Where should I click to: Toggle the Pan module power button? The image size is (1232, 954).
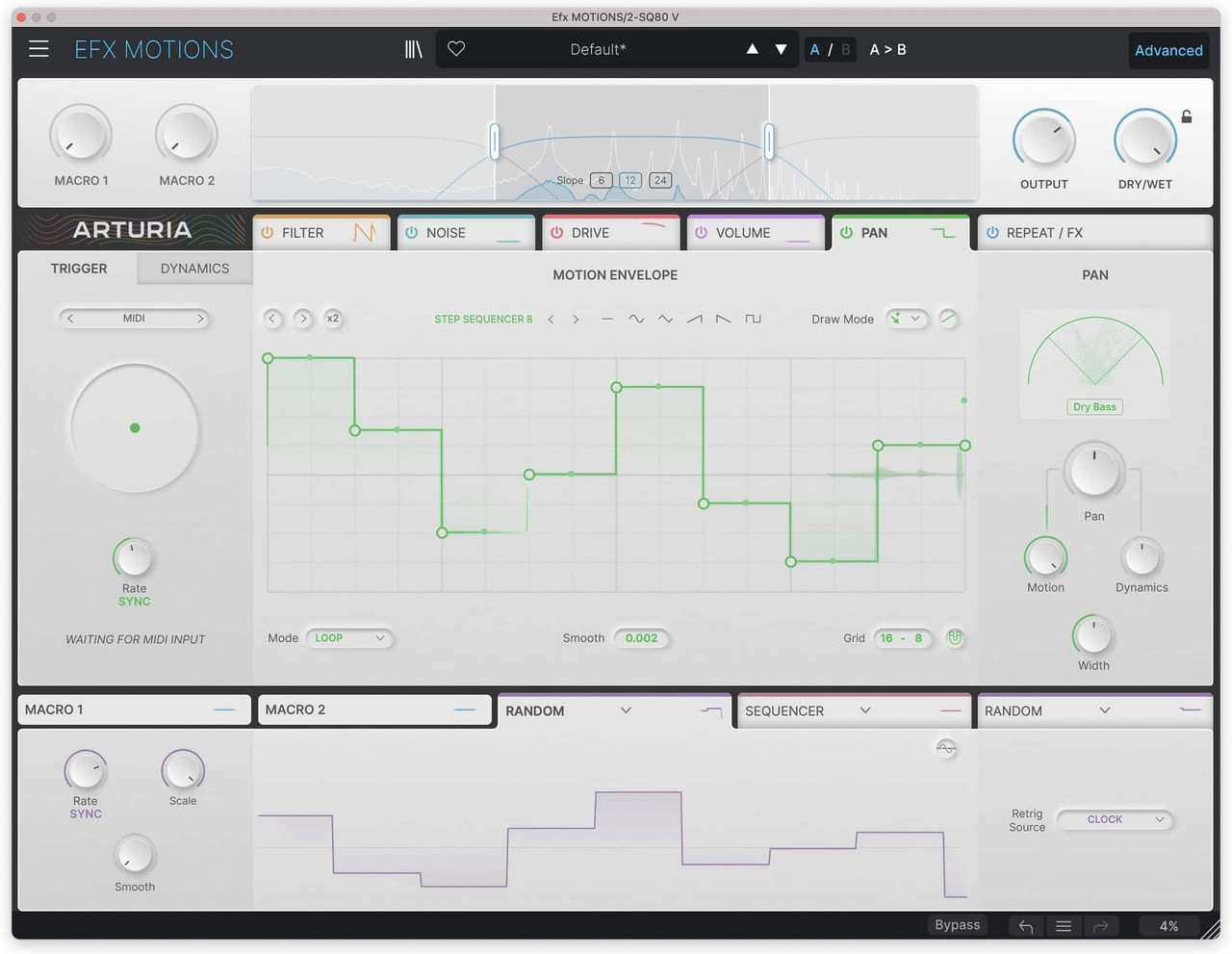pyautogui.click(x=846, y=233)
